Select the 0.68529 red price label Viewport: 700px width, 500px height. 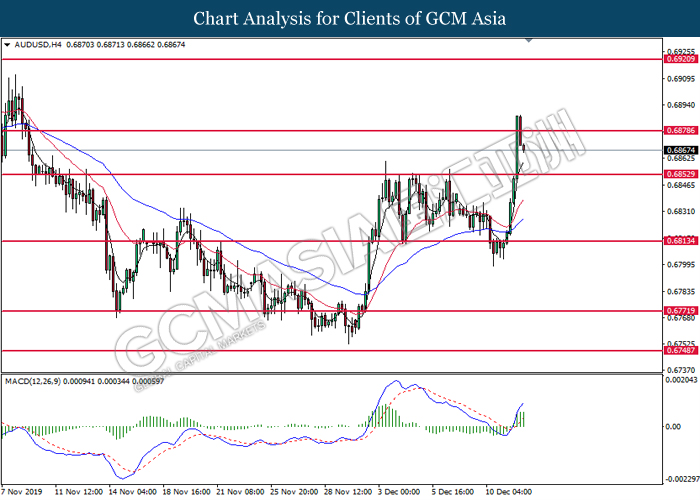click(x=678, y=174)
